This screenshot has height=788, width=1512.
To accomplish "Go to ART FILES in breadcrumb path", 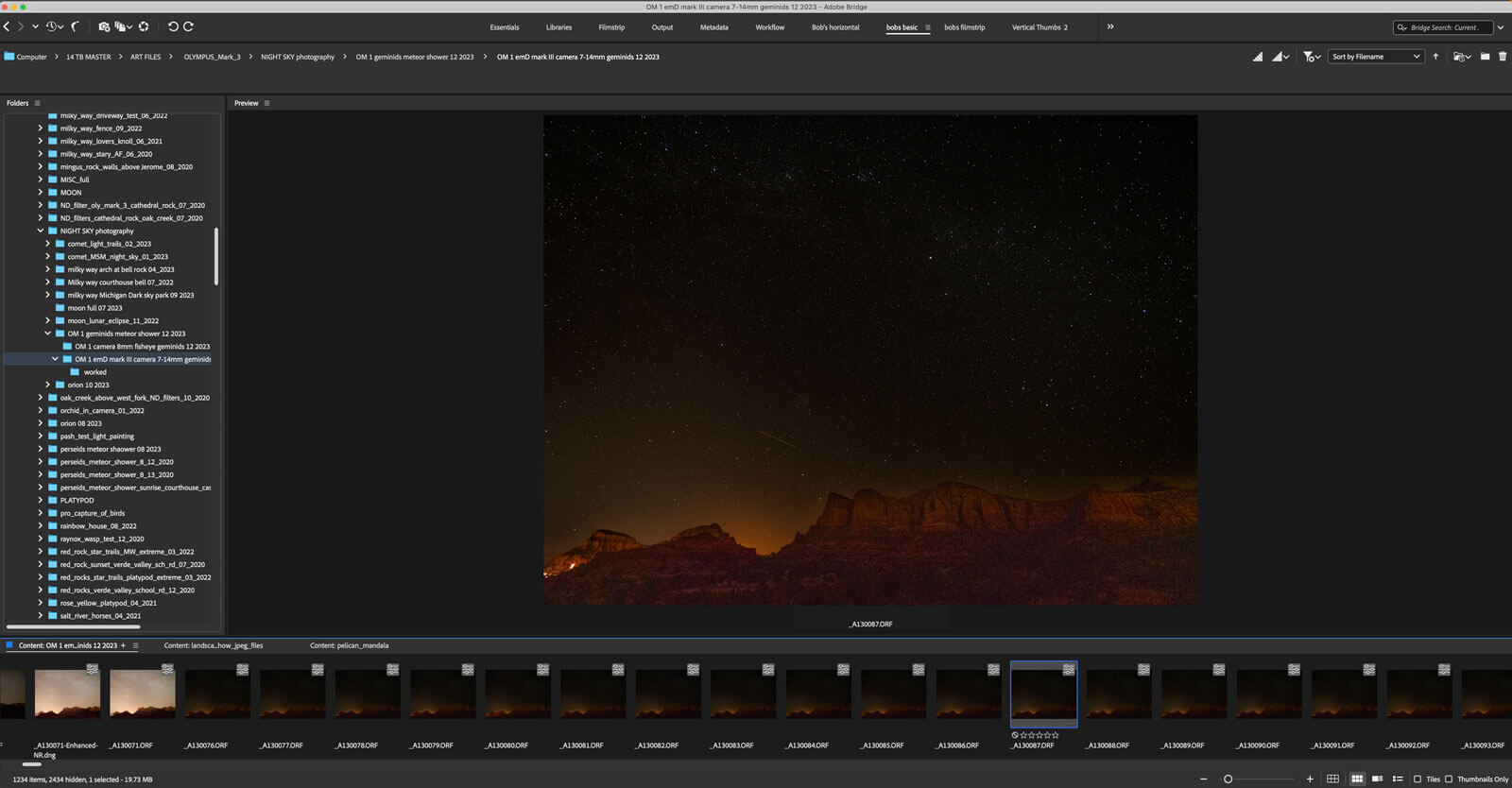I will 146,57.
